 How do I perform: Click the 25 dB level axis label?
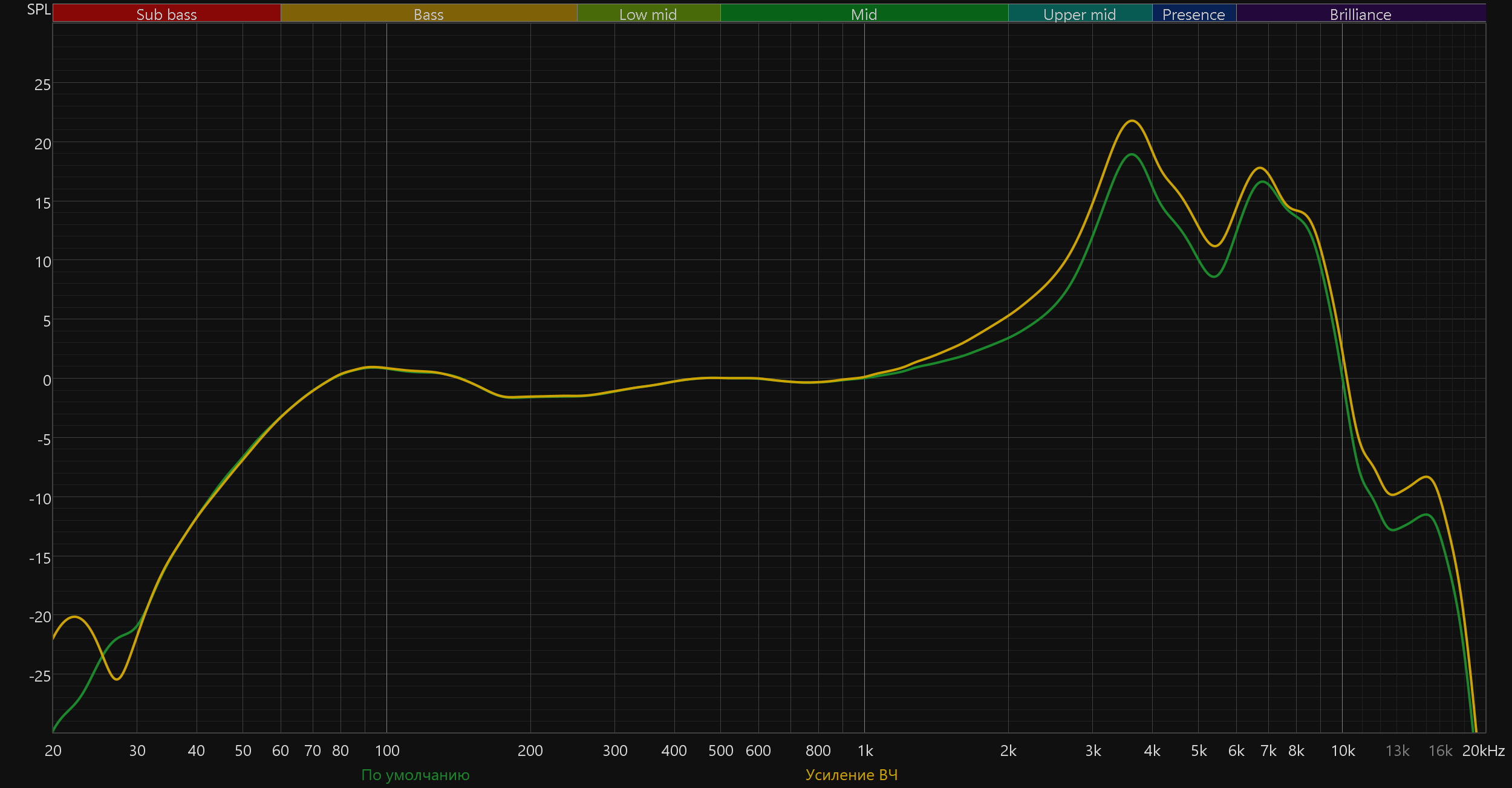click(x=42, y=85)
